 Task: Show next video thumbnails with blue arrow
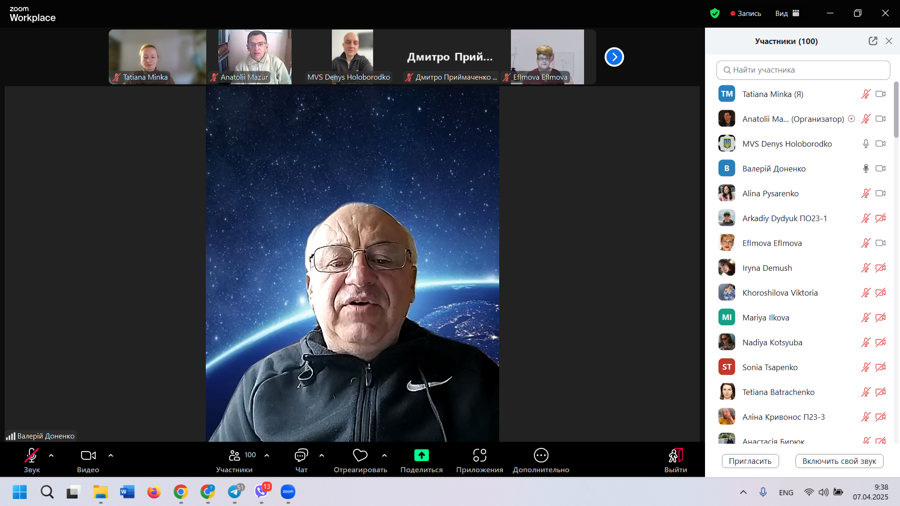[614, 57]
